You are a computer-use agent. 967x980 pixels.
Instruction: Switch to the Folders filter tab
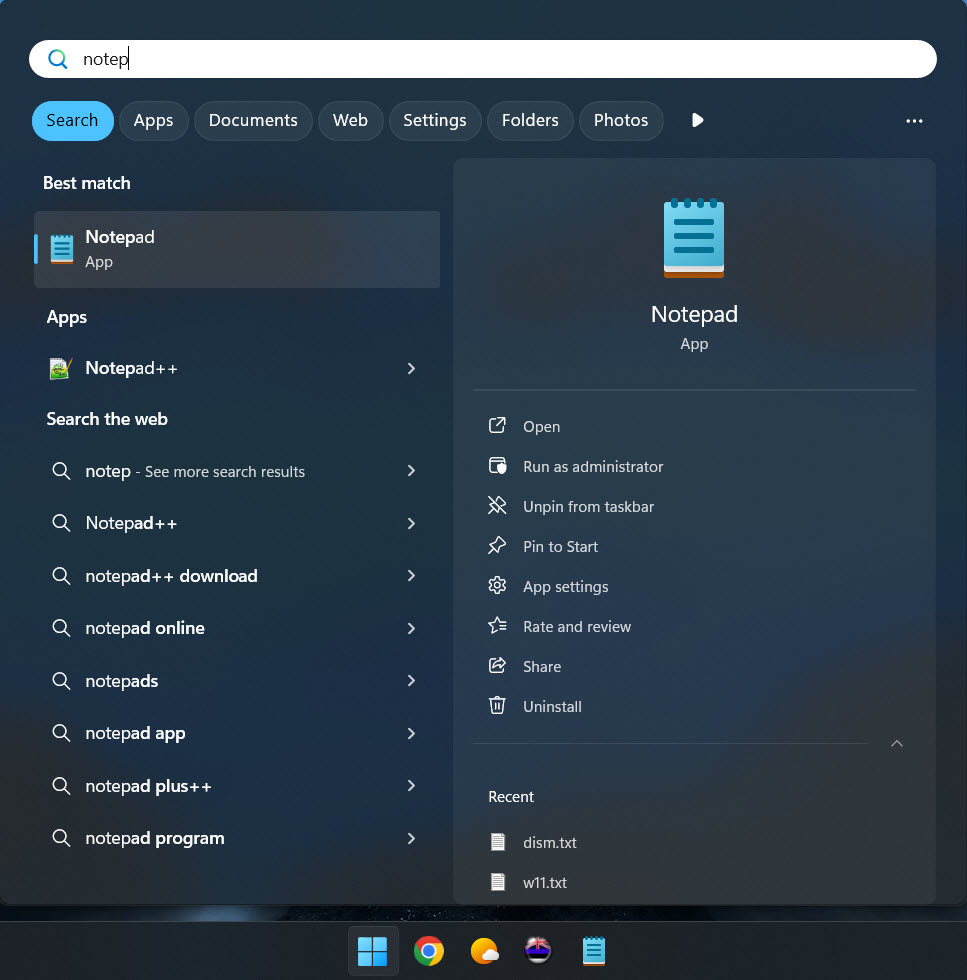pos(530,121)
